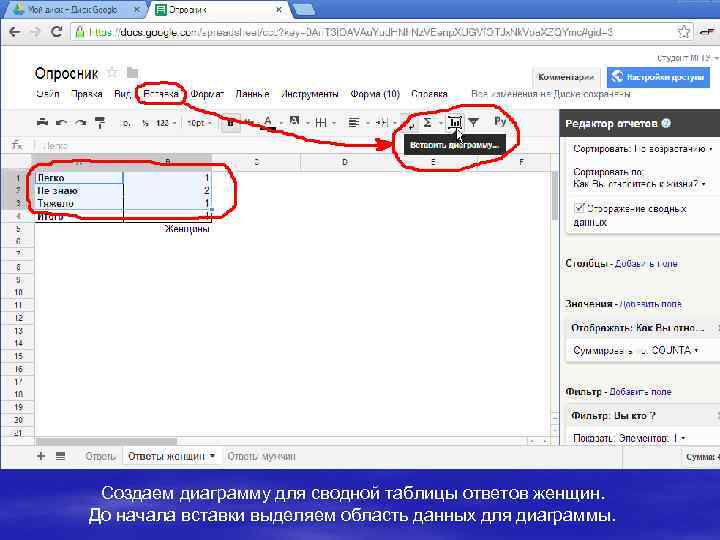The width and height of the screenshot is (720, 540).
Task: Open the Инструменты menu
Action: point(310,94)
